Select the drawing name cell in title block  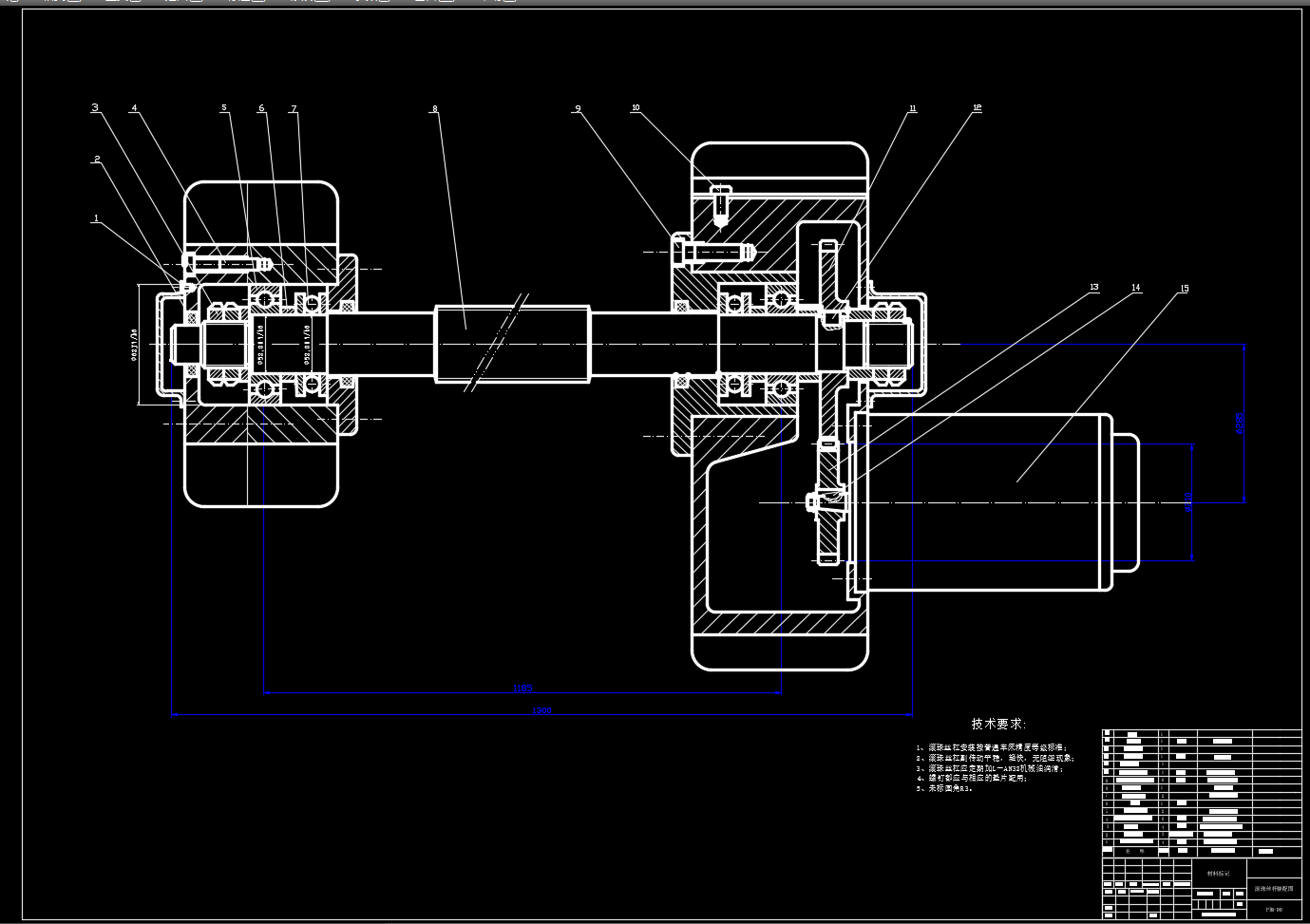1273,890
